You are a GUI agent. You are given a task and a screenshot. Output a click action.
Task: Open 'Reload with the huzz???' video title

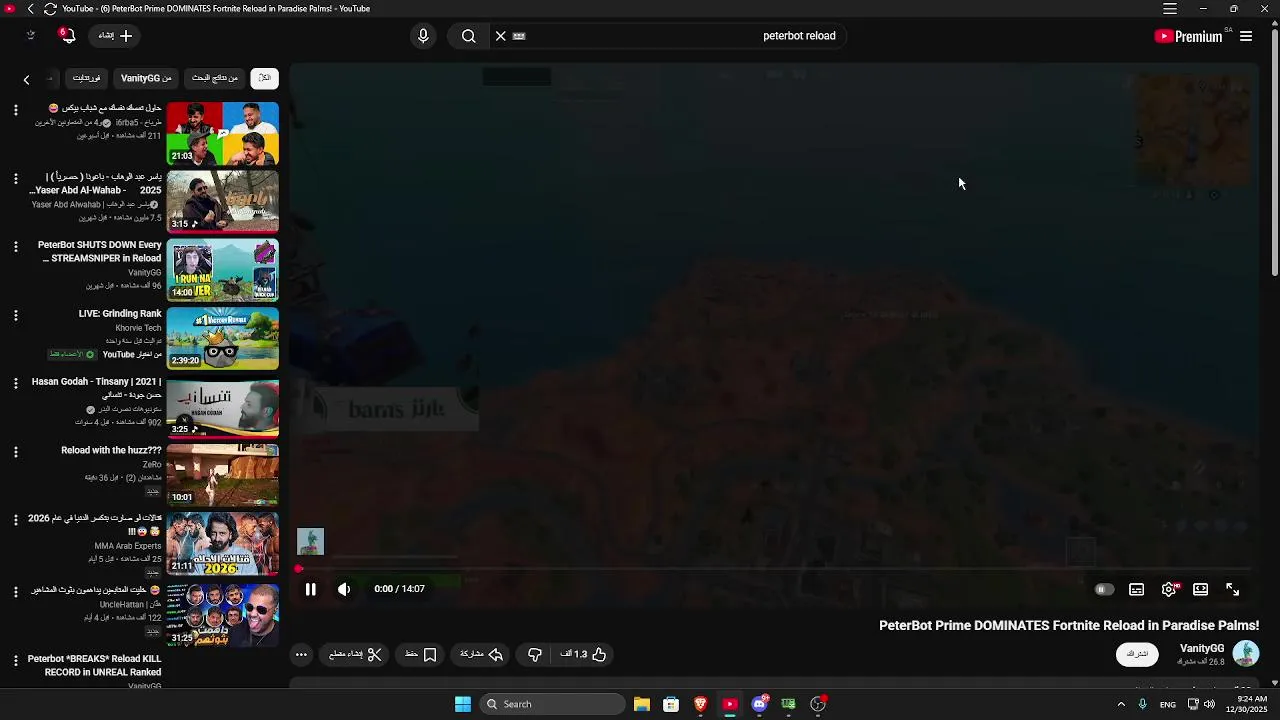(x=111, y=450)
